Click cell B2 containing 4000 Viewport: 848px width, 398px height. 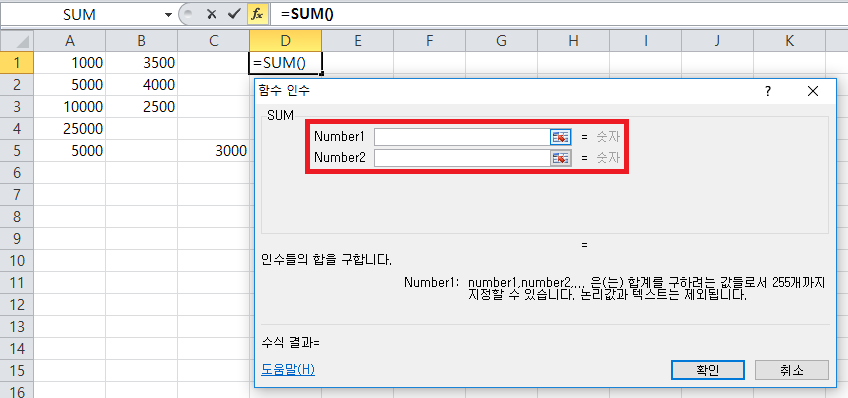coord(142,85)
